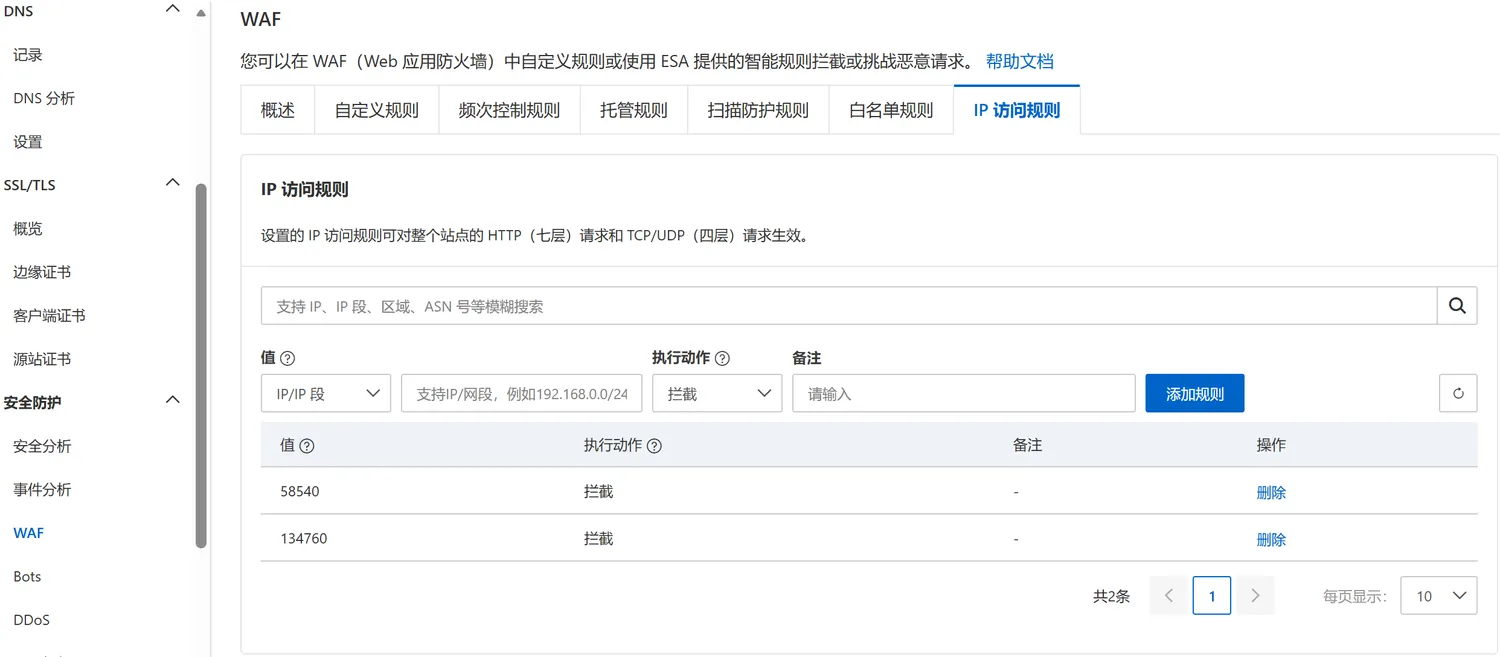
Task: Click help icon next to 值 form label
Action: coord(288,358)
